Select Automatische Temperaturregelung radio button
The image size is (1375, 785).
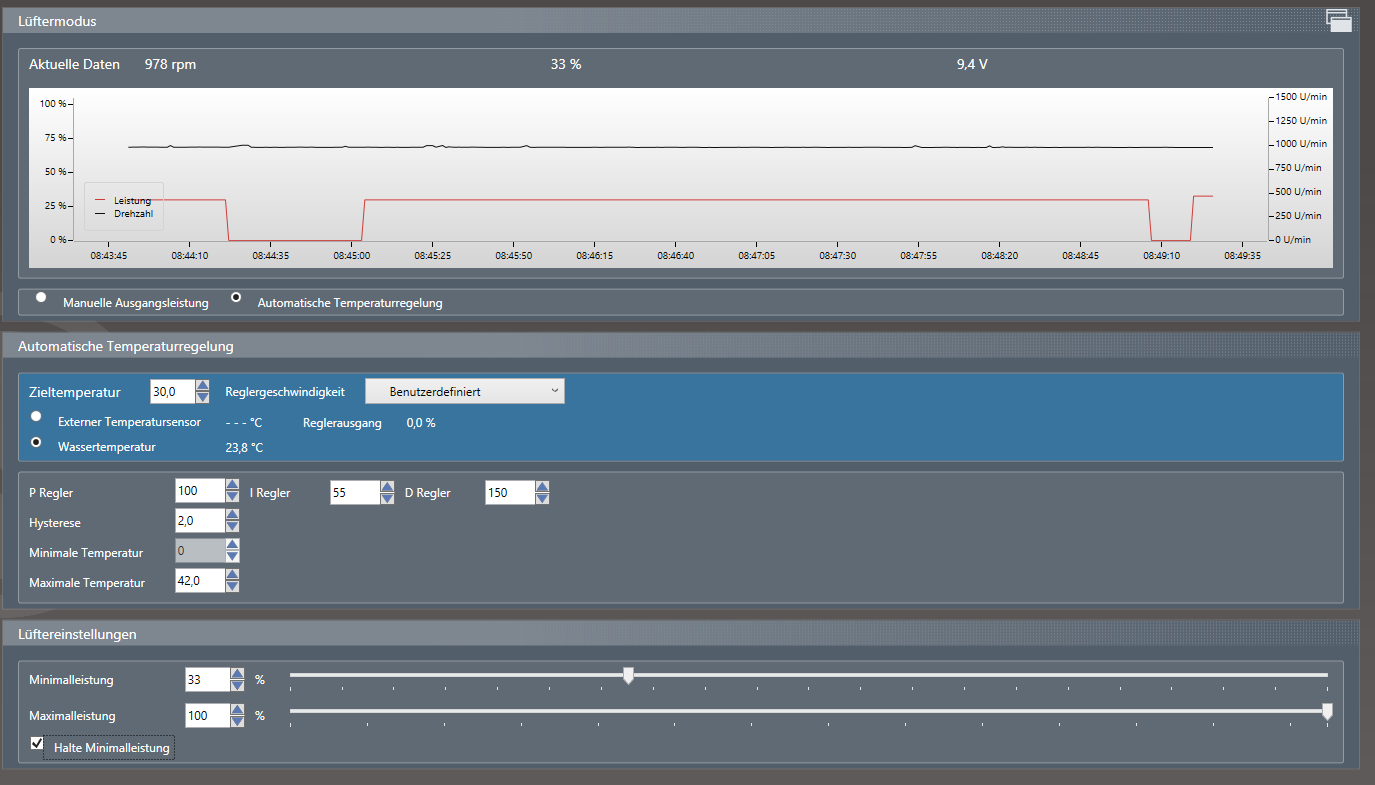point(236,297)
